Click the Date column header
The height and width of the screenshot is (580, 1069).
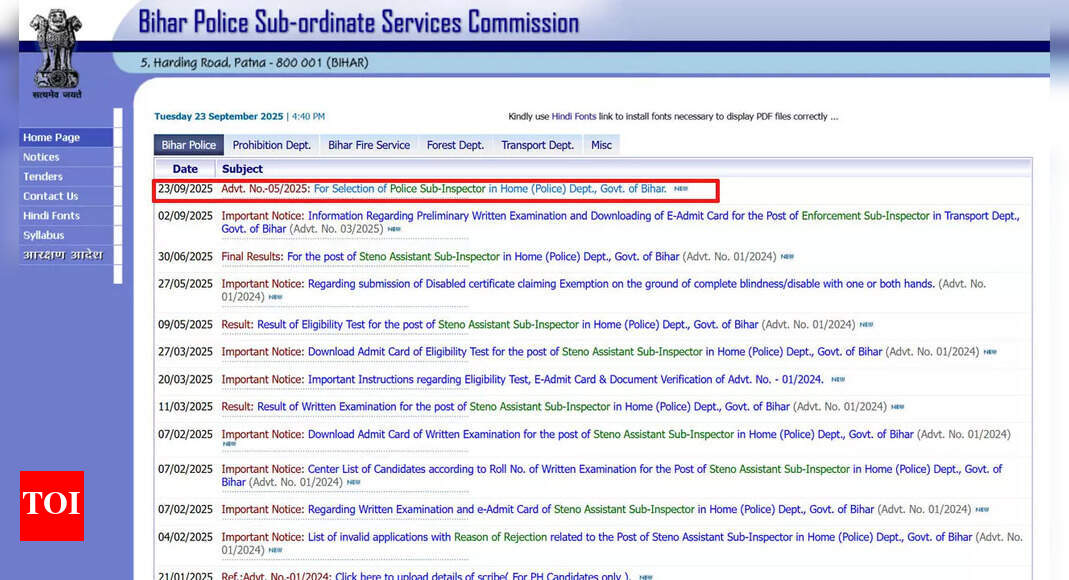tap(185, 169)
